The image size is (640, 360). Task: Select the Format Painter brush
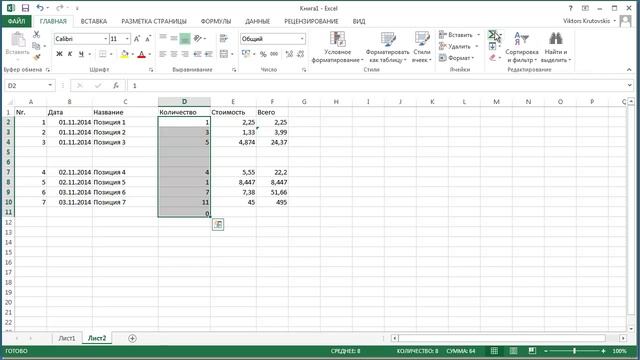36,57
